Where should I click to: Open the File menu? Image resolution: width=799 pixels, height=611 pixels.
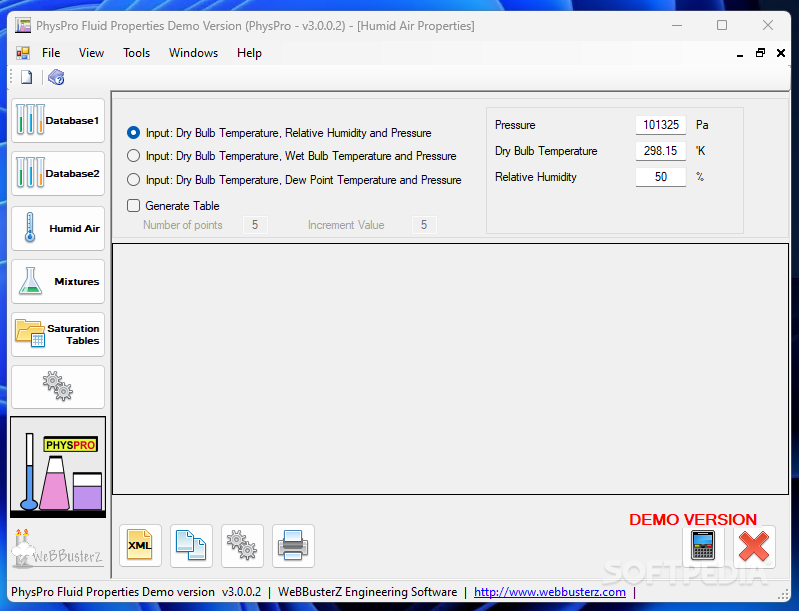coord(51,53)
